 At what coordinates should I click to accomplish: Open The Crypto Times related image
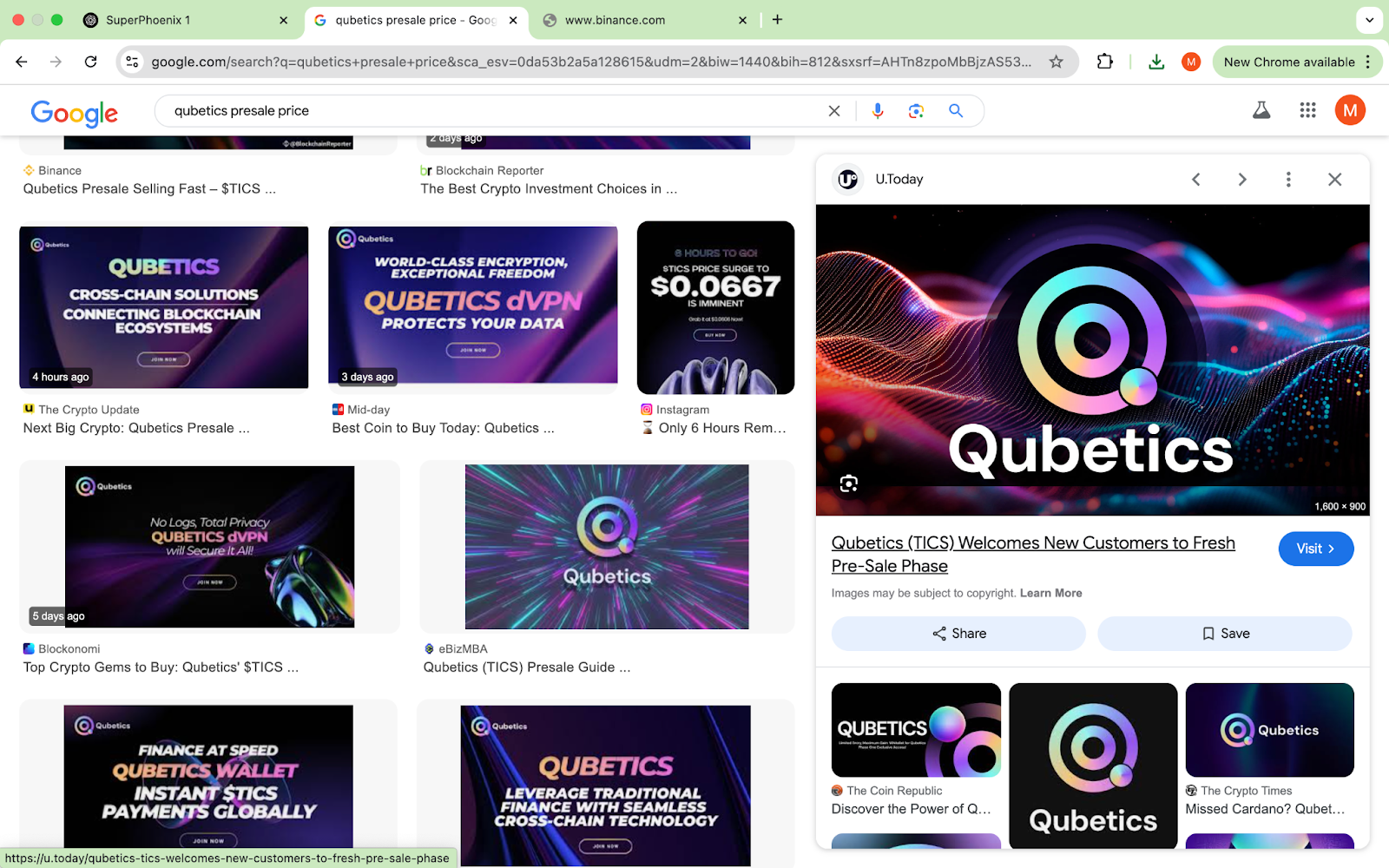(x=1269, y=730)
